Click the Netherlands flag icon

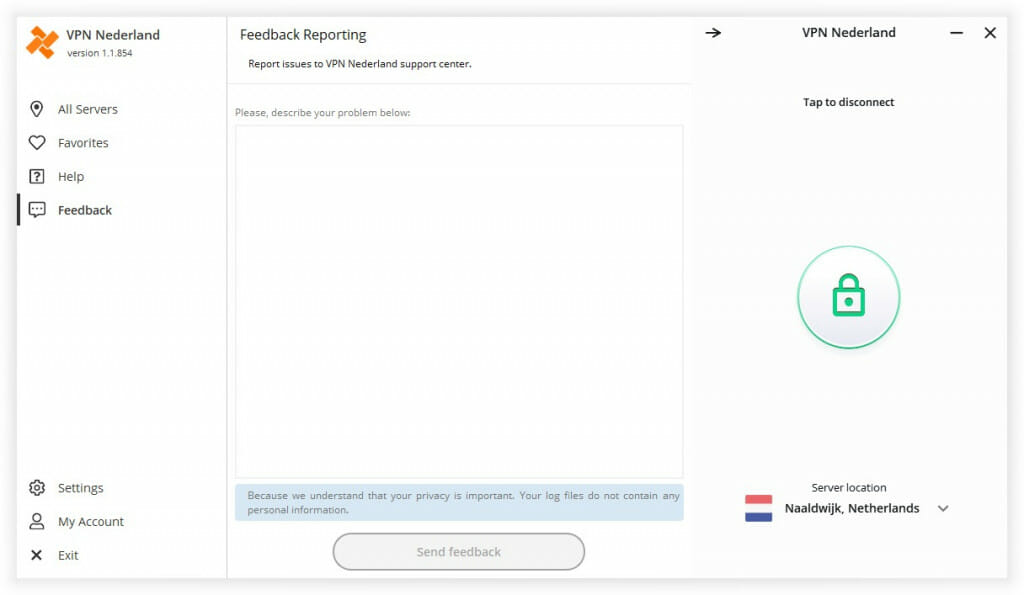tap(757, 508)
